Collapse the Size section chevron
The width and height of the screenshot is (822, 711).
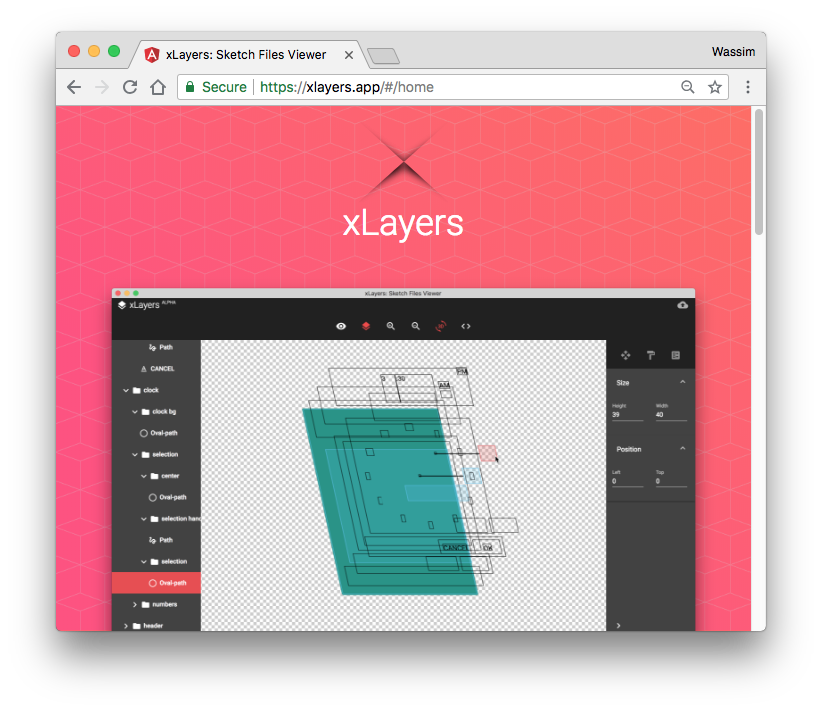[x=683, y=382]
